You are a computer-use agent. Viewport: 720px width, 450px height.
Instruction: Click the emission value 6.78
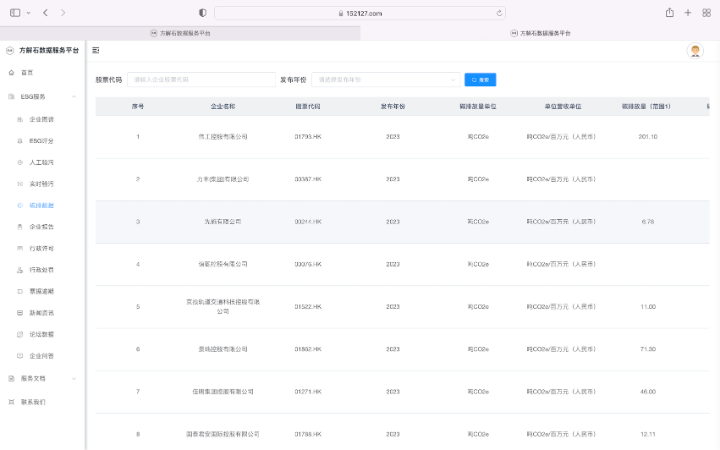[648, 222]
